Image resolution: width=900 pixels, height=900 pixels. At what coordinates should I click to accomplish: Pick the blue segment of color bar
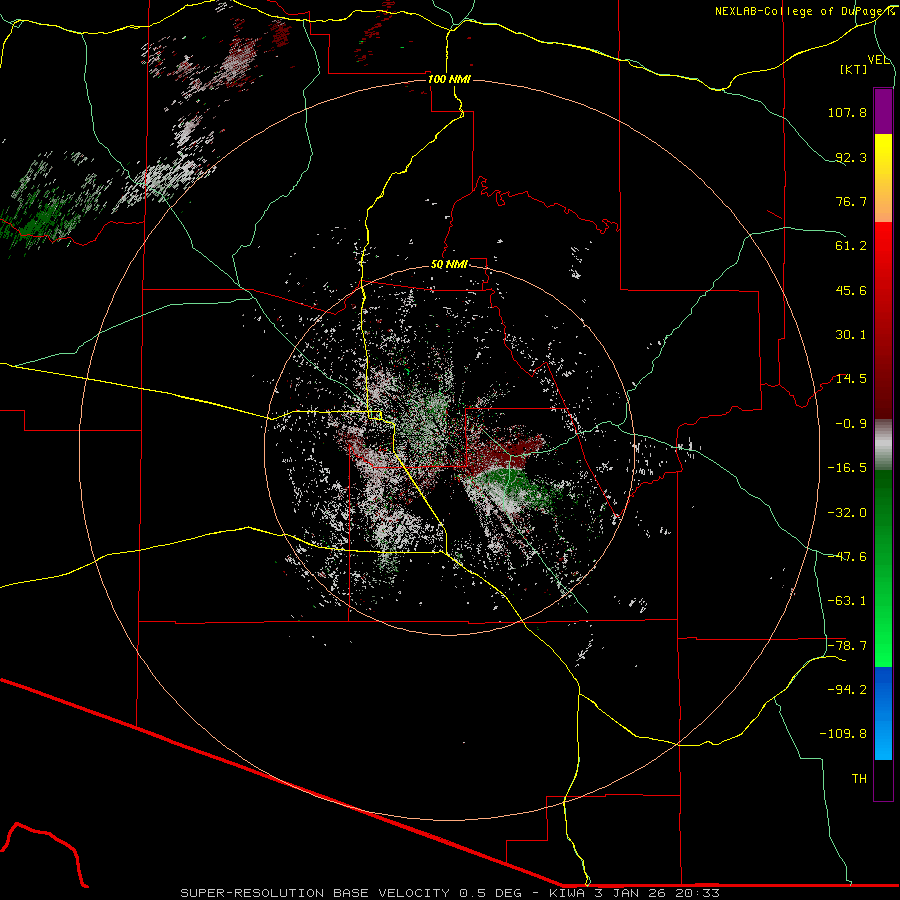point(883,713)
